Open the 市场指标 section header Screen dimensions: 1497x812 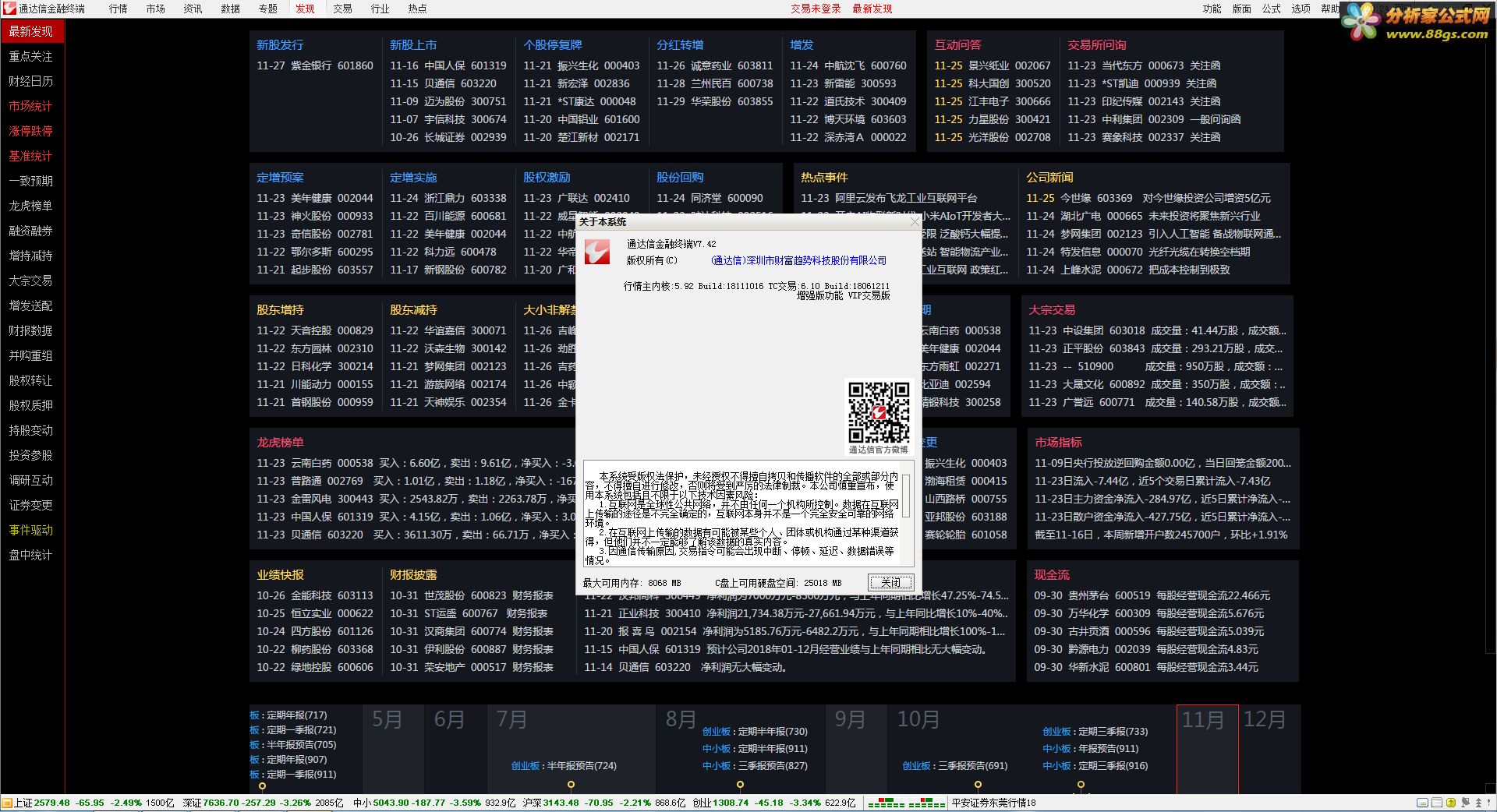click(x=1058, y=443)
